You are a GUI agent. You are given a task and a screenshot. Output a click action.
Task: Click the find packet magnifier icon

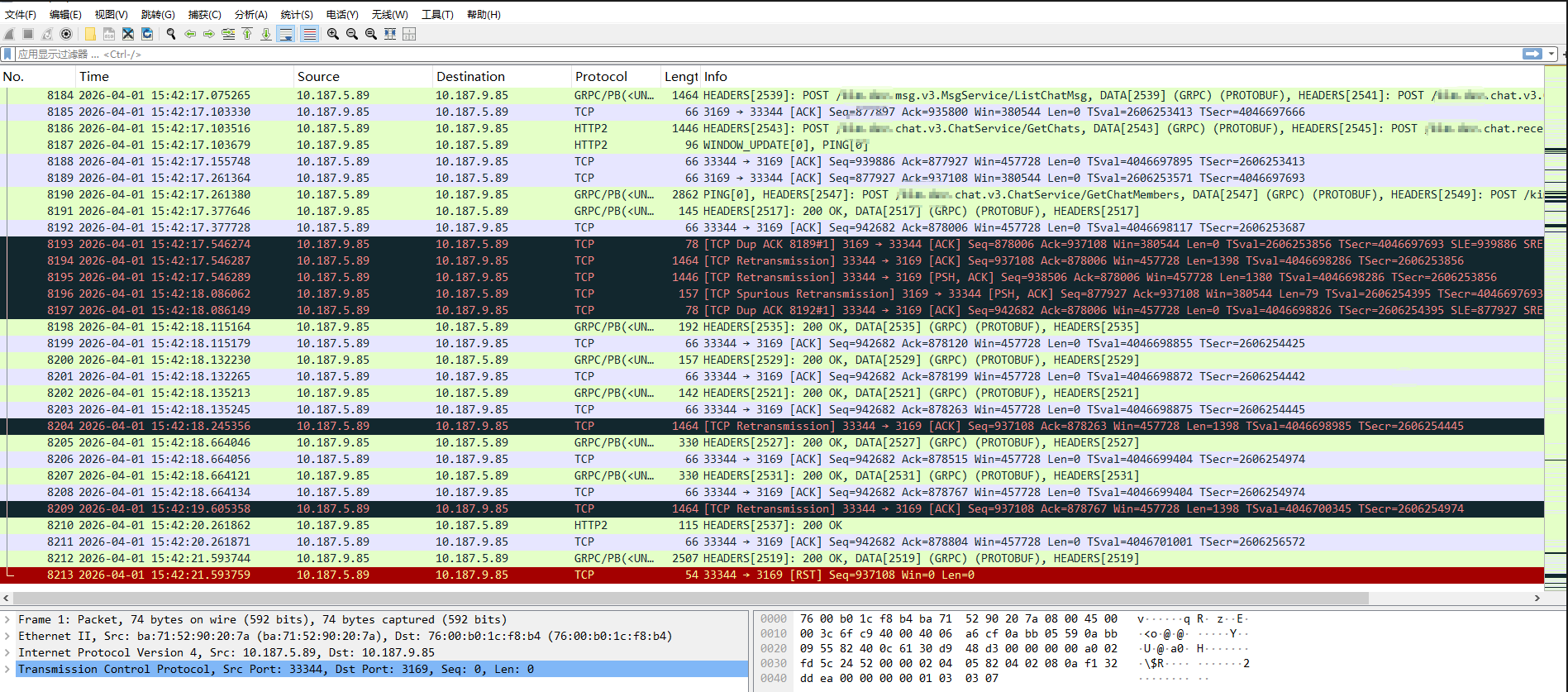(171, 34)
